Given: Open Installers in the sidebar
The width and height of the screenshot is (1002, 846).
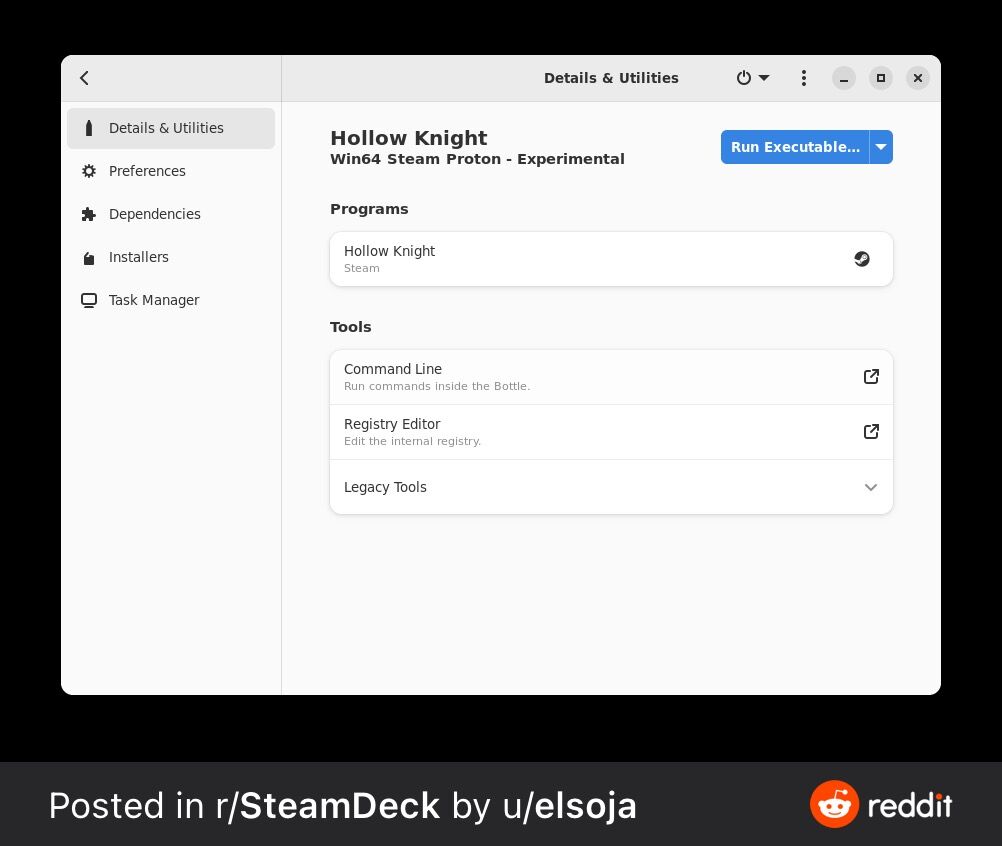Looking at the screenshot, I should pos(171,257).
